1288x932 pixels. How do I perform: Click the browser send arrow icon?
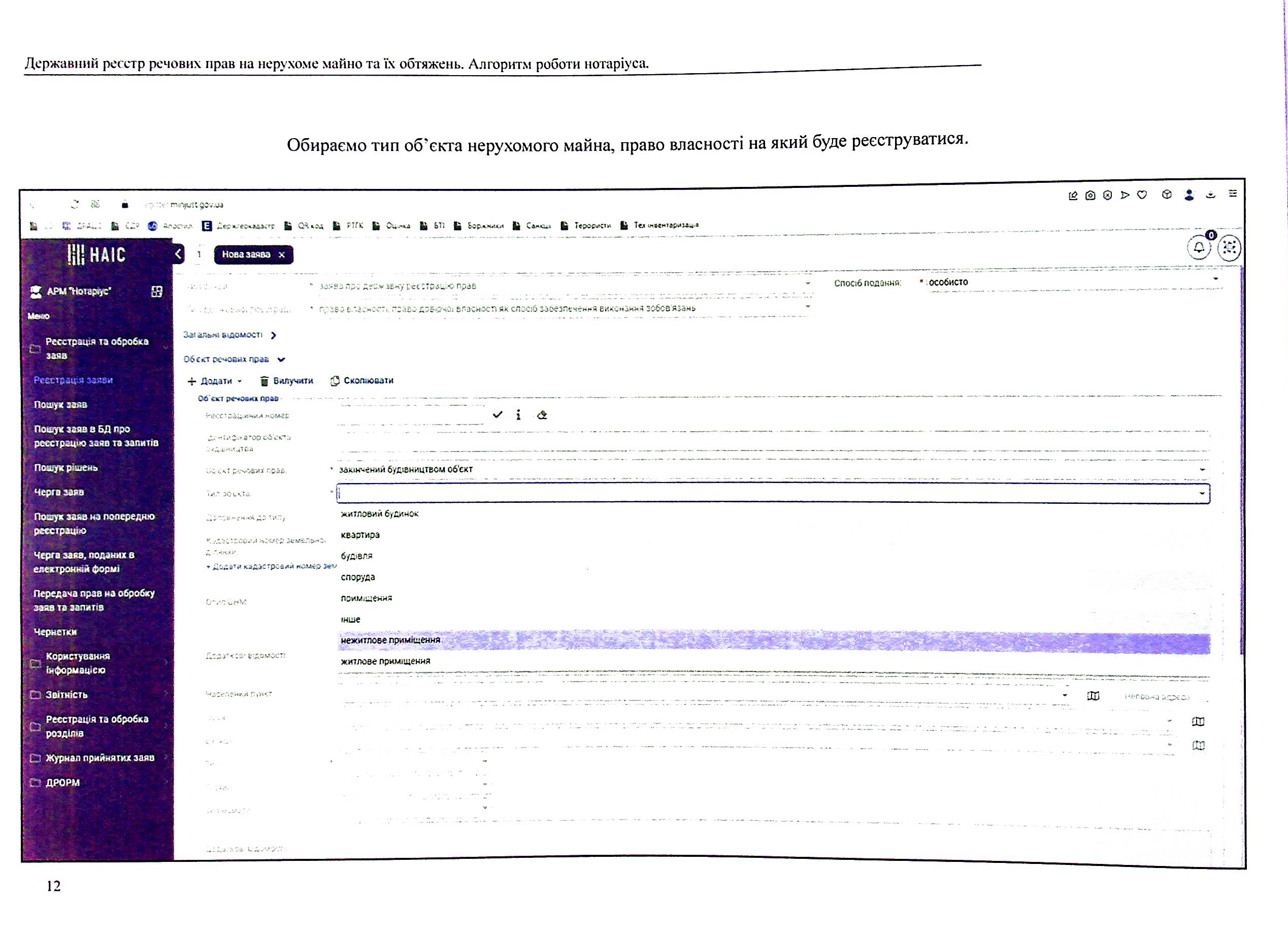pyautogui.click(x=1125, y=195)
